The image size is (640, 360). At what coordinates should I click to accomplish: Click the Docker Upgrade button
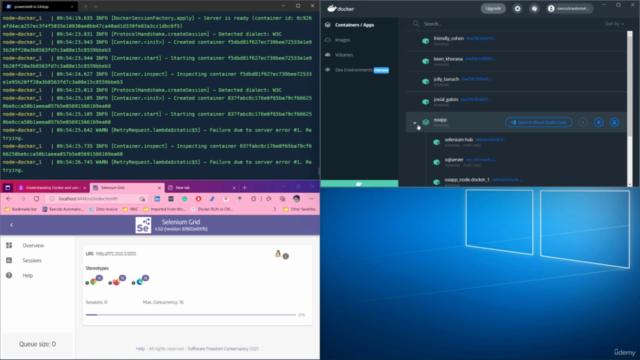pos(493,9)
